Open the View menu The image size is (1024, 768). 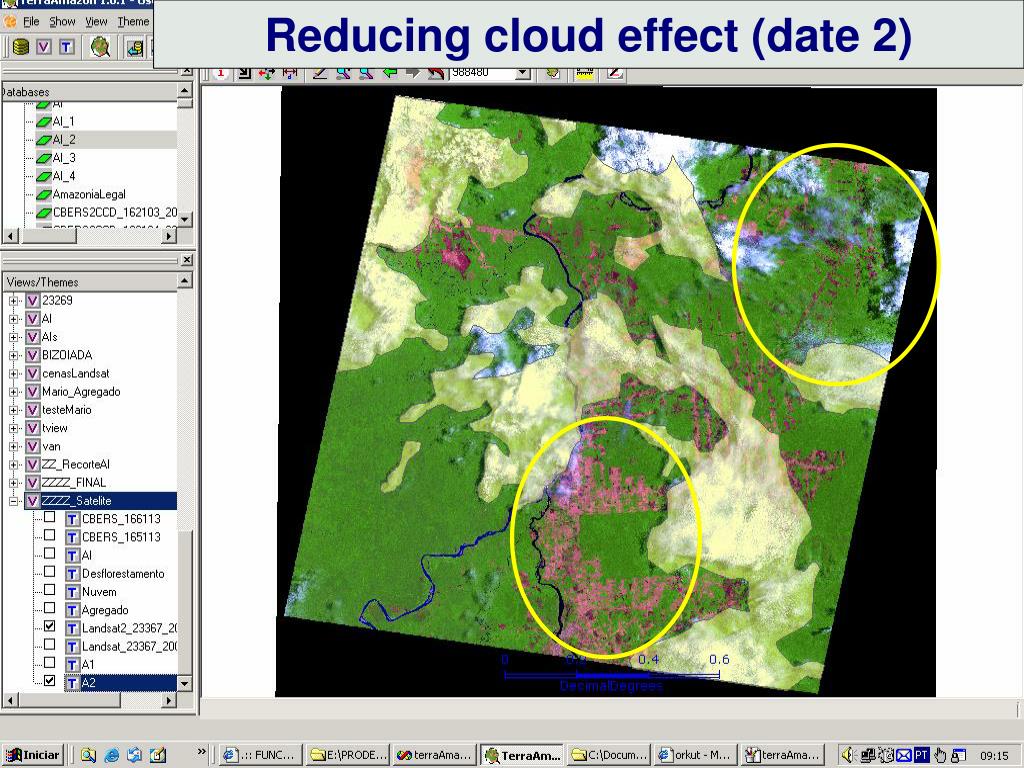(96, 22)
